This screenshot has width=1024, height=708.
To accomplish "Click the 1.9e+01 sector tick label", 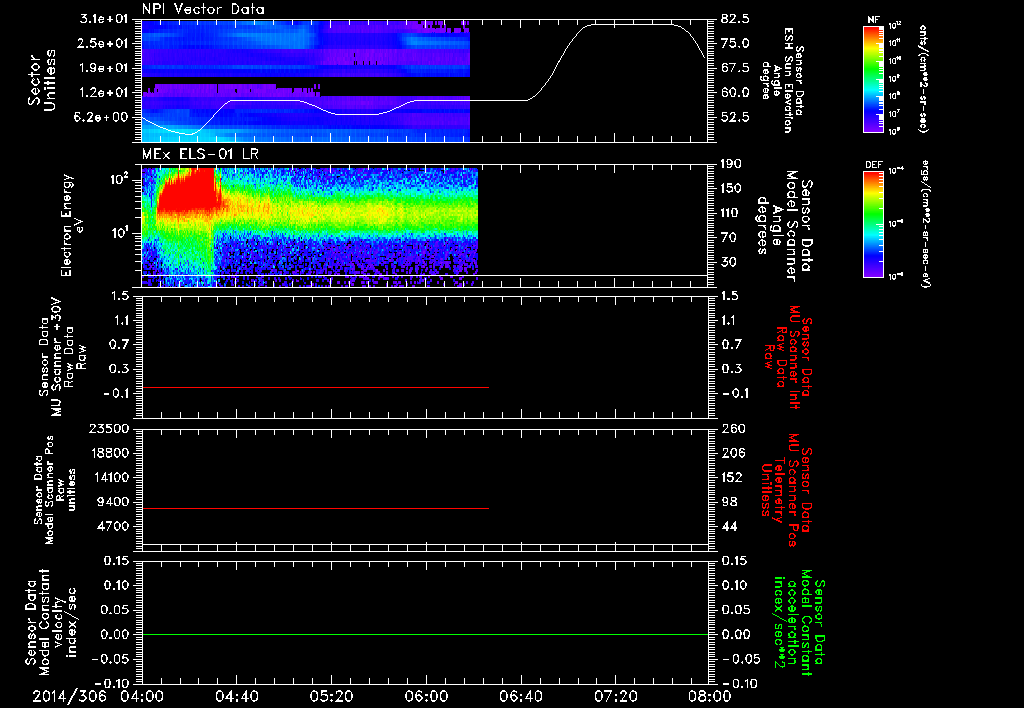I will [x=104, y=68].
